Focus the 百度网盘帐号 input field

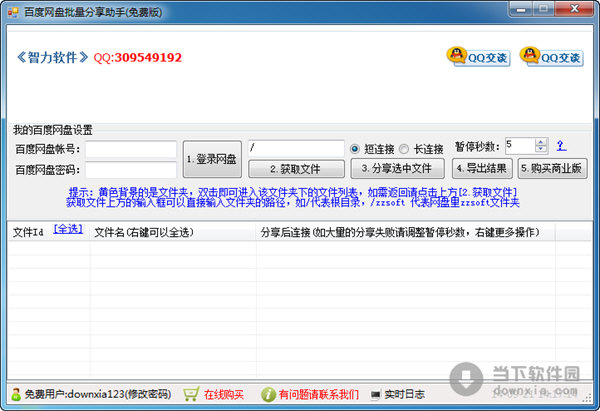(x=131, y=149)
